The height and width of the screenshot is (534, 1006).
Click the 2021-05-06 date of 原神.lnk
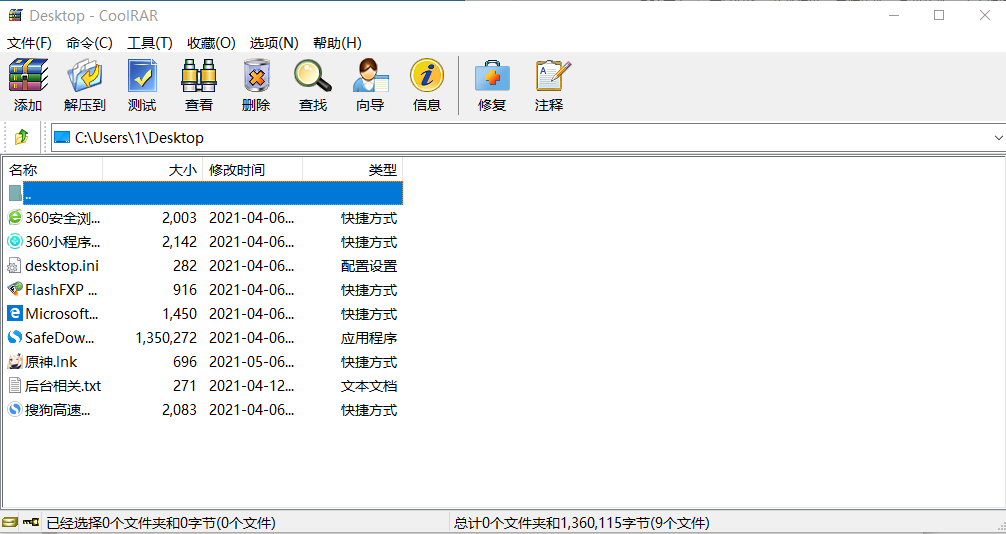click(x=252, y=361)
